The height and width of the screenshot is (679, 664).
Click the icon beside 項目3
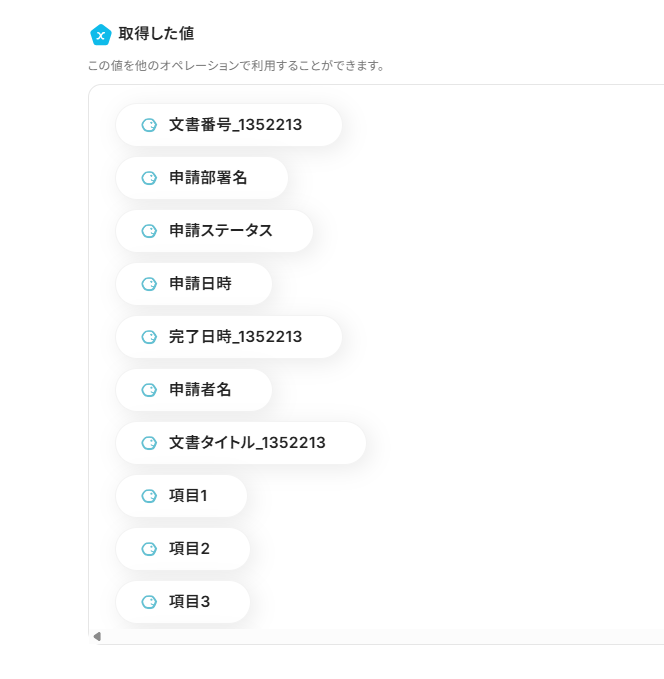pyautogui.click(x=149, y=602)
